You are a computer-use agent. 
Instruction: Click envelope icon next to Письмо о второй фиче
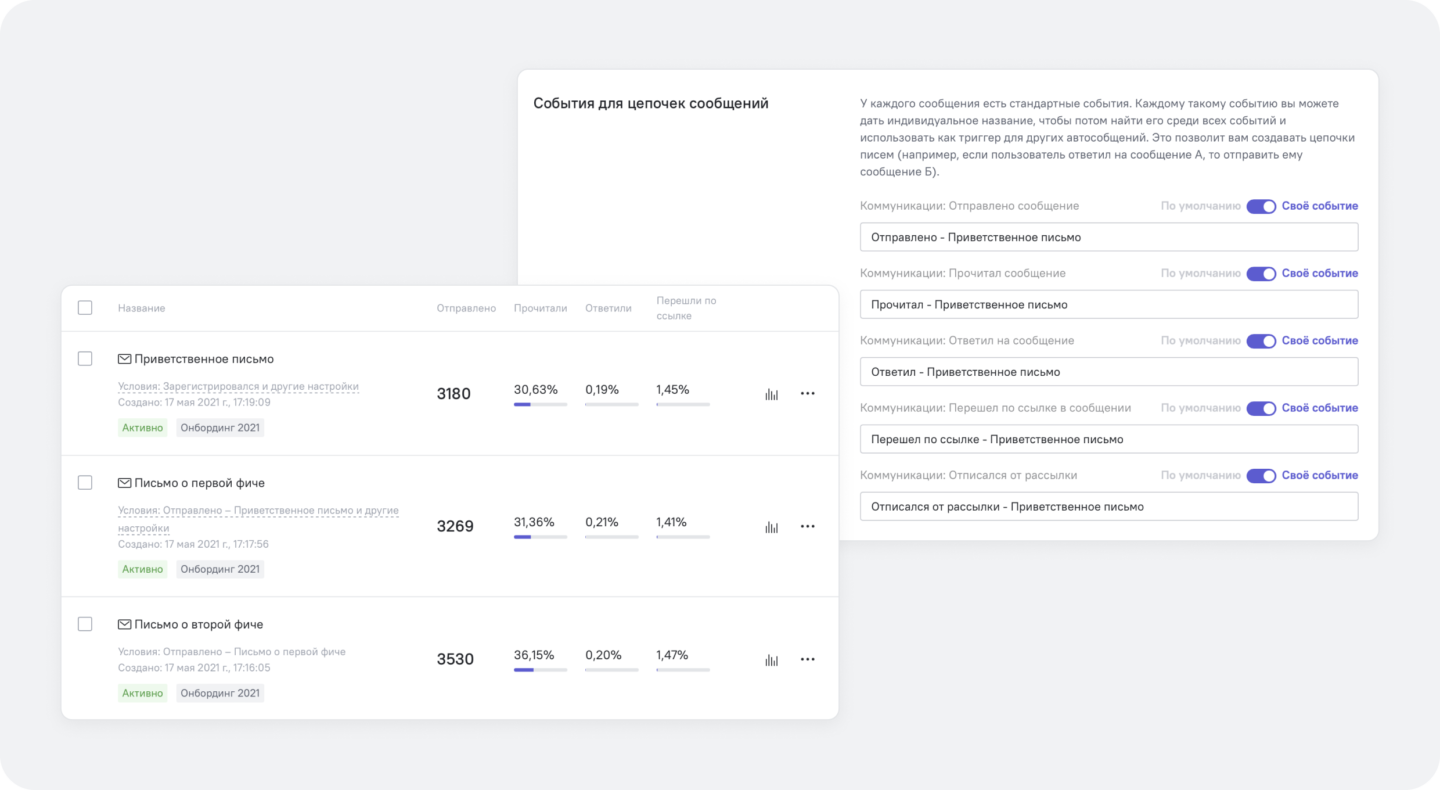tap(125, 624)
